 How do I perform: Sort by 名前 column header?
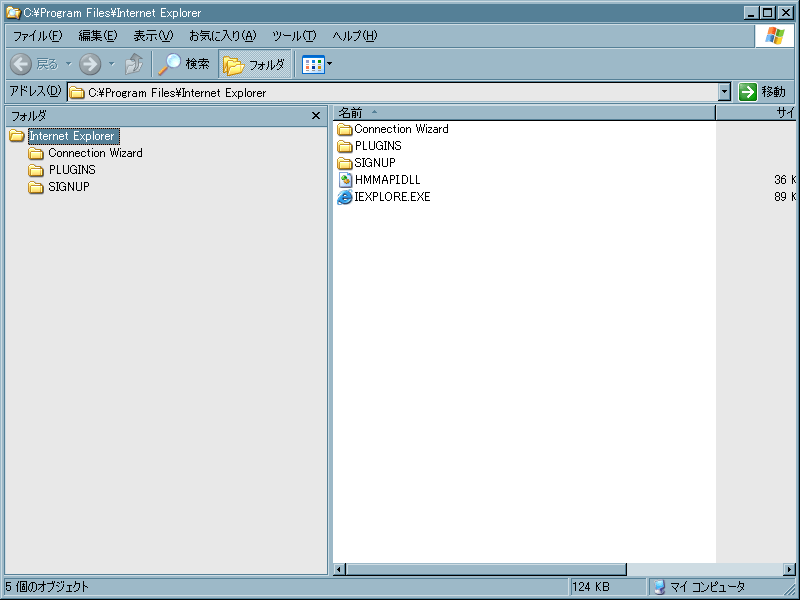click(524, 113)
